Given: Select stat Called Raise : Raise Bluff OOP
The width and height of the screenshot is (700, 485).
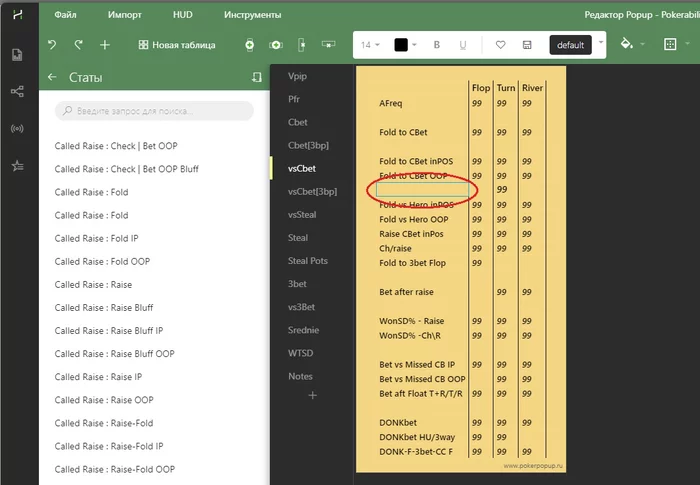Looking at the screenshot, I should click(x=115, y=354).
